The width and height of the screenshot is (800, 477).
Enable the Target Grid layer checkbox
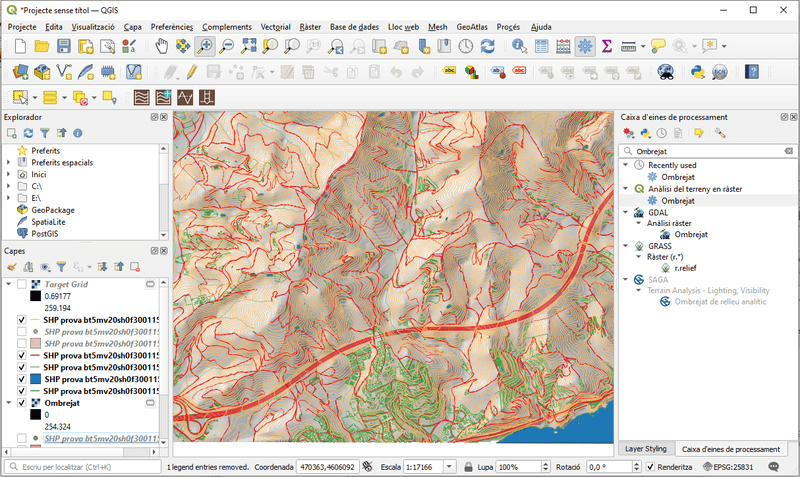[x=22, y=285]
